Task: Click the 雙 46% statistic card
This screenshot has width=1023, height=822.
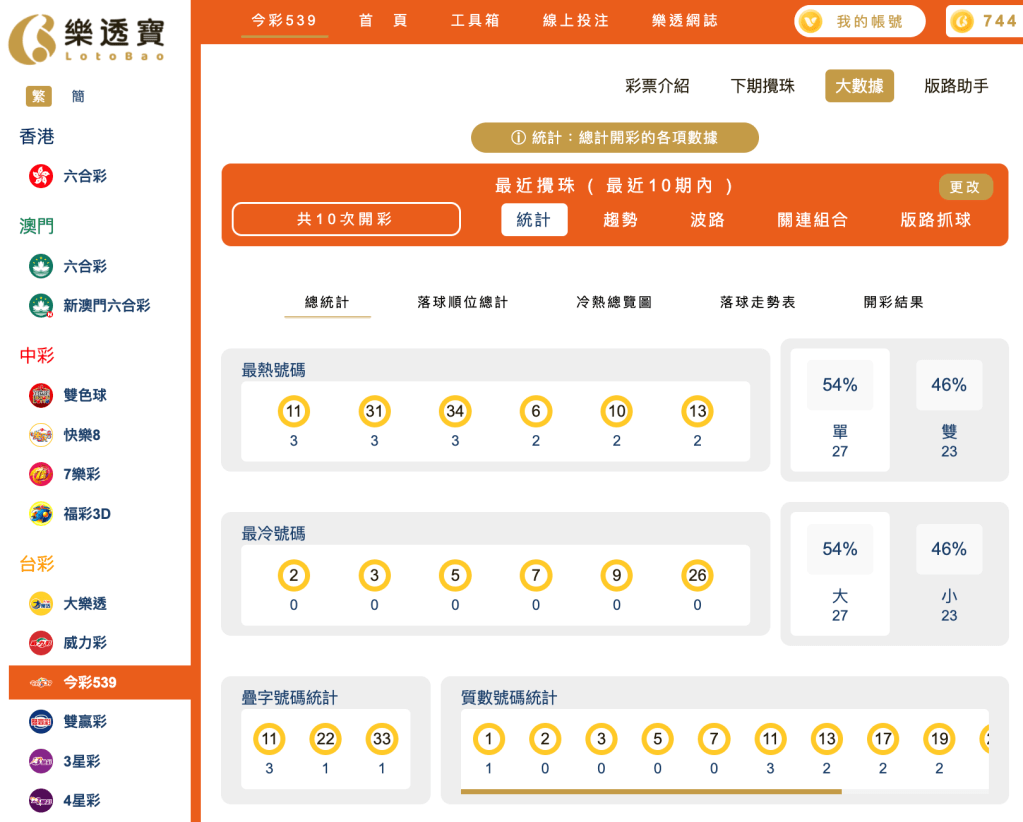Action: click(x=949, y=410)
